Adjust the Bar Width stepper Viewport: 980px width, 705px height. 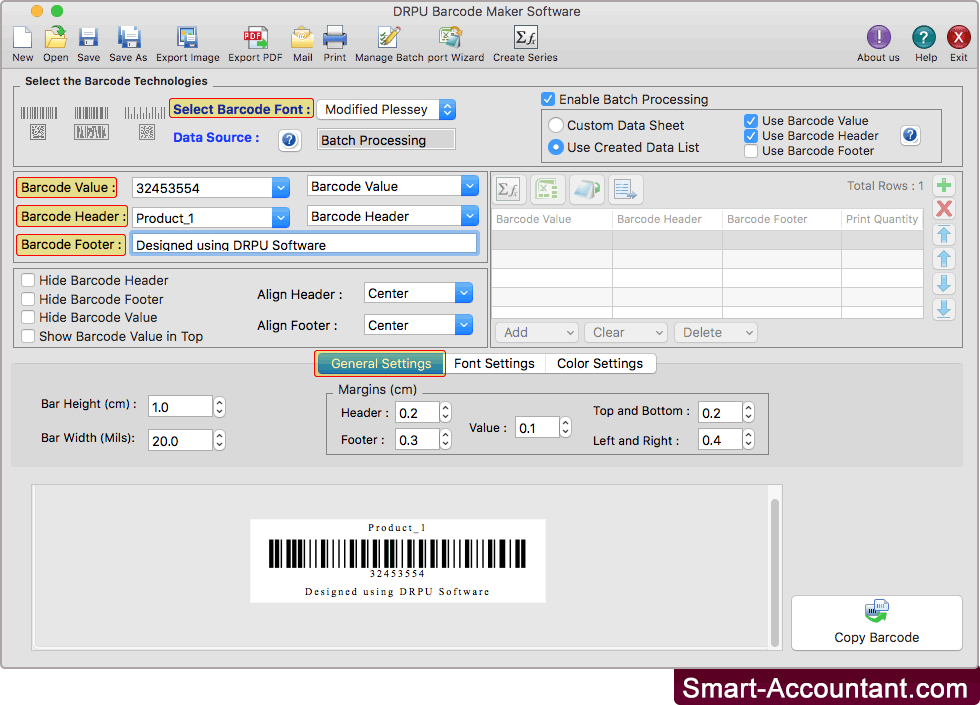(x=219, y=441)
